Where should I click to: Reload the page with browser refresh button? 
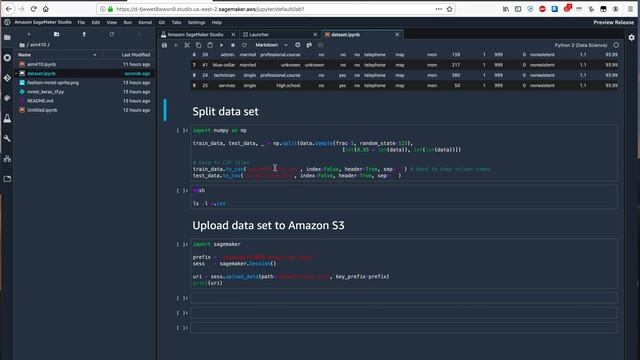coord(33,9)
